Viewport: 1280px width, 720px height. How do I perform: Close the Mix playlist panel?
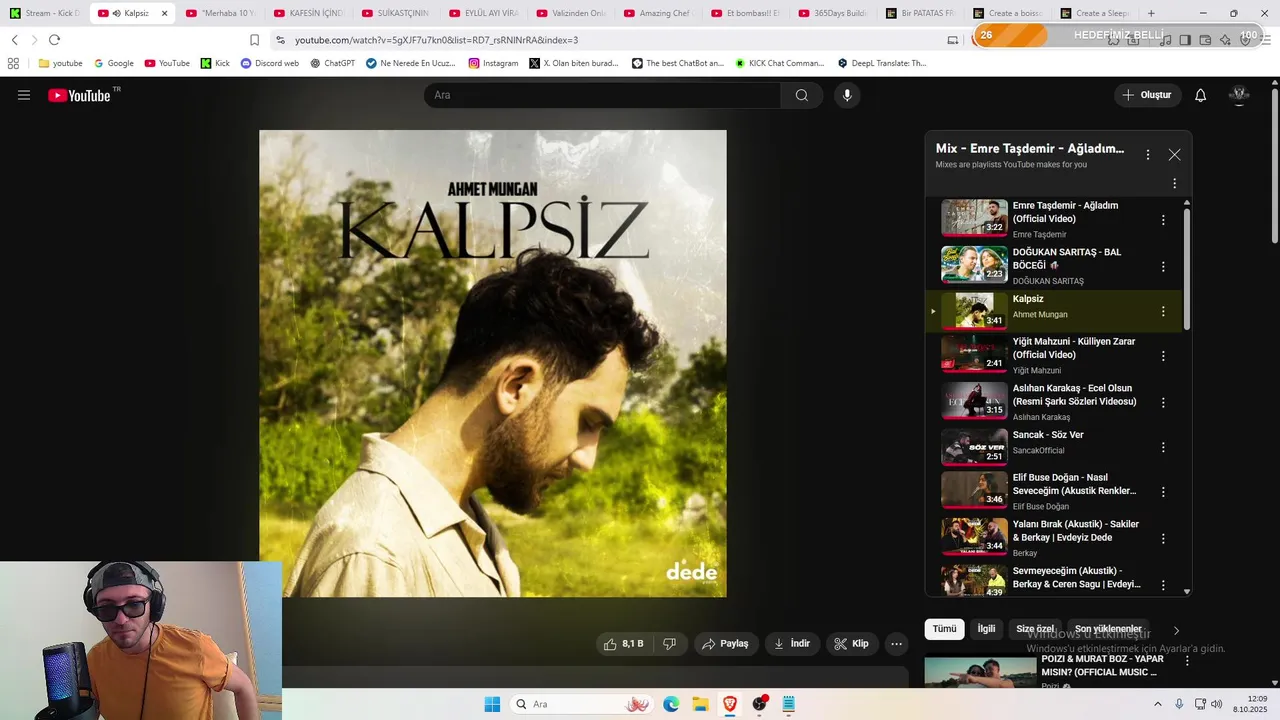tap(1174, 155)
